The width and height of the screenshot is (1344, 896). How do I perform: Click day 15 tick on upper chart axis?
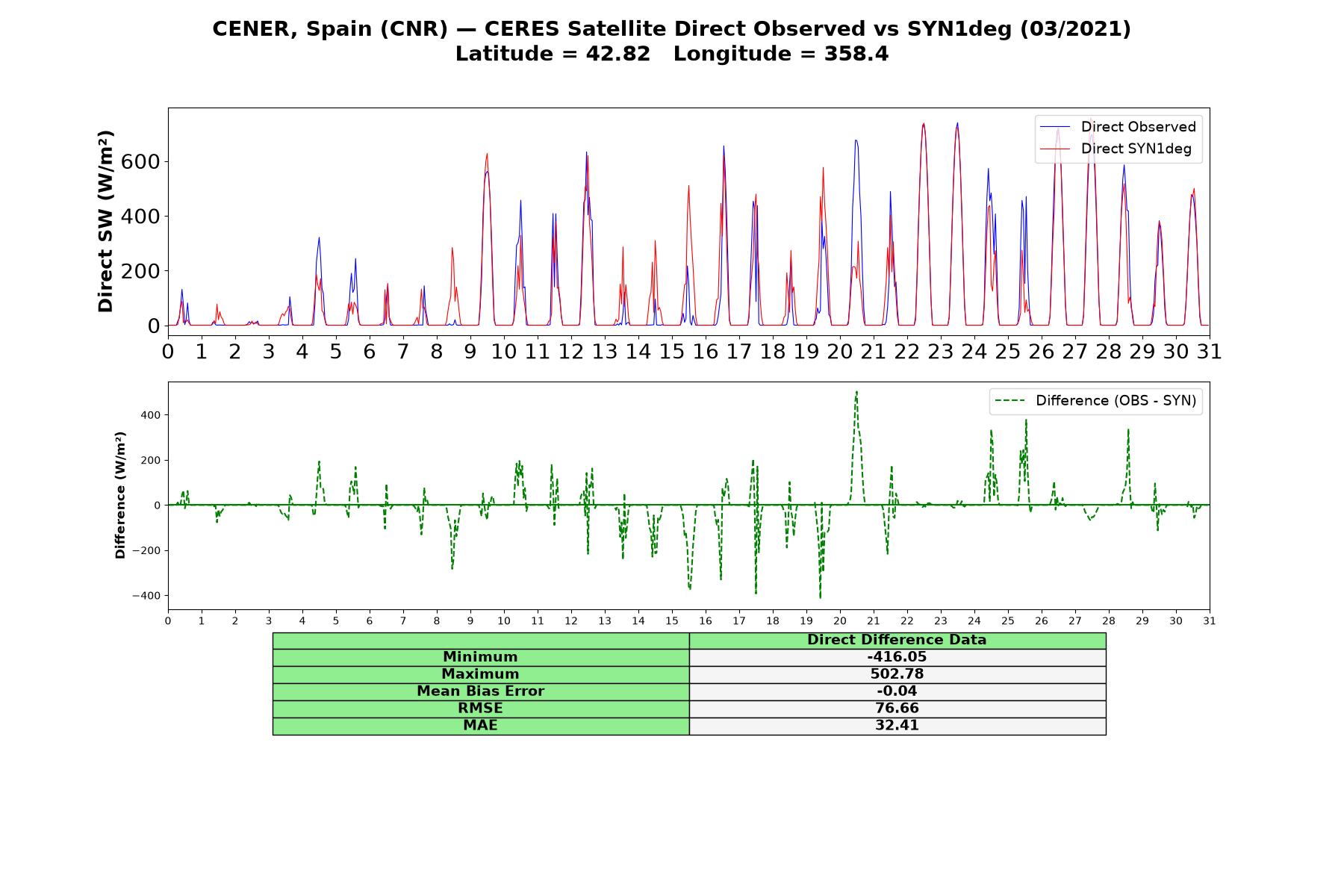(672, 352)
